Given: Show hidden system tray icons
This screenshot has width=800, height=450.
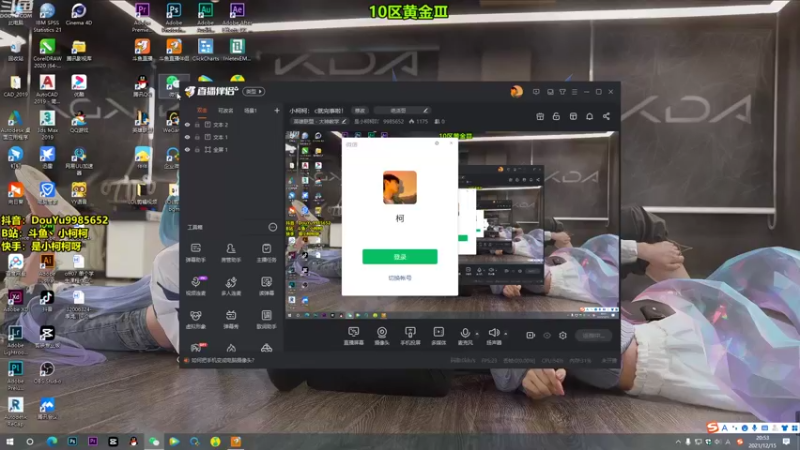Looking at the screenshot, I should click(x=678, y=442).
